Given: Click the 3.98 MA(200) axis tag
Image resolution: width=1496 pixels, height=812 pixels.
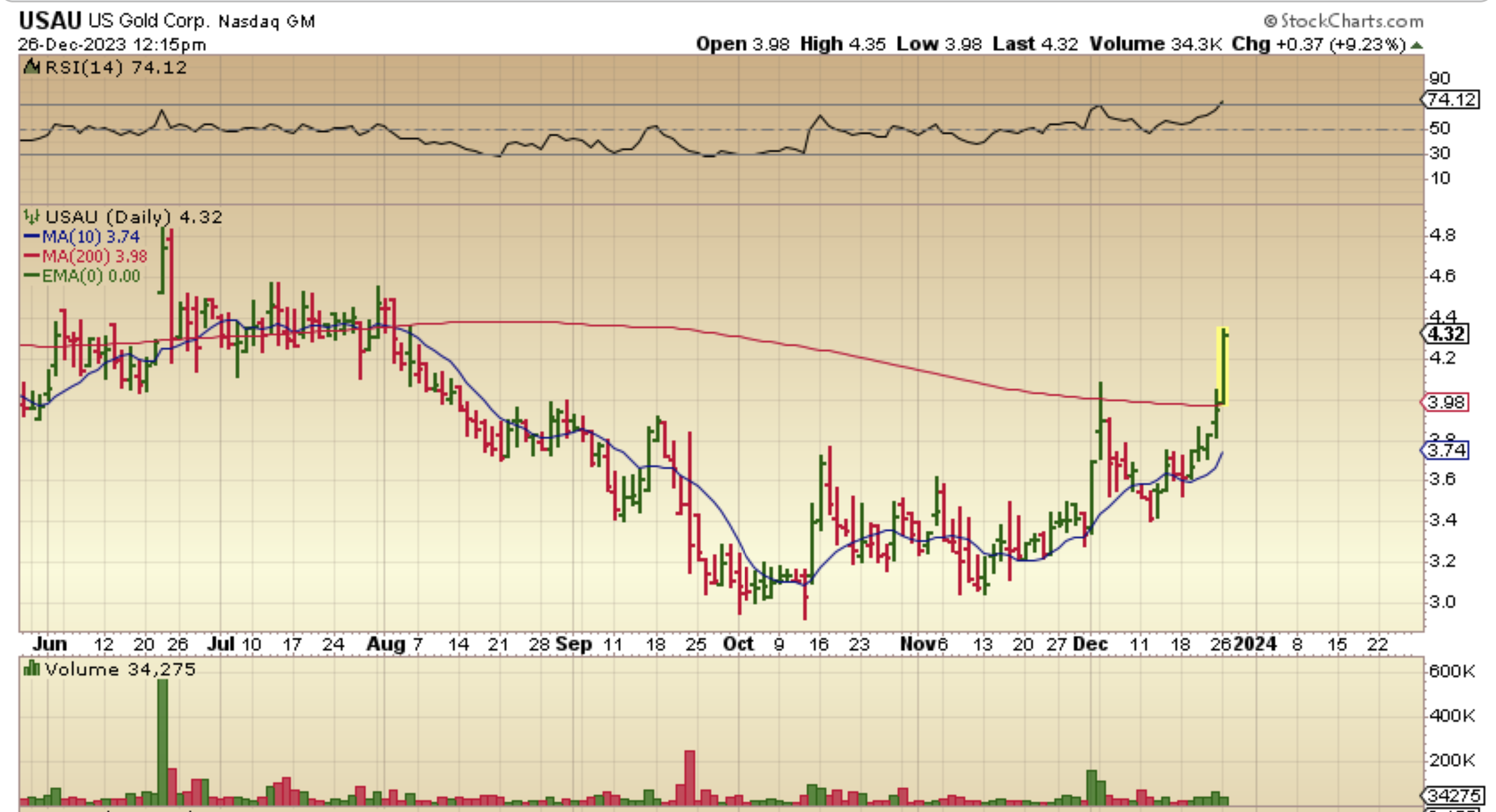Looking at the screenshot, I should pyautogui.click(x=1446, y=402).
